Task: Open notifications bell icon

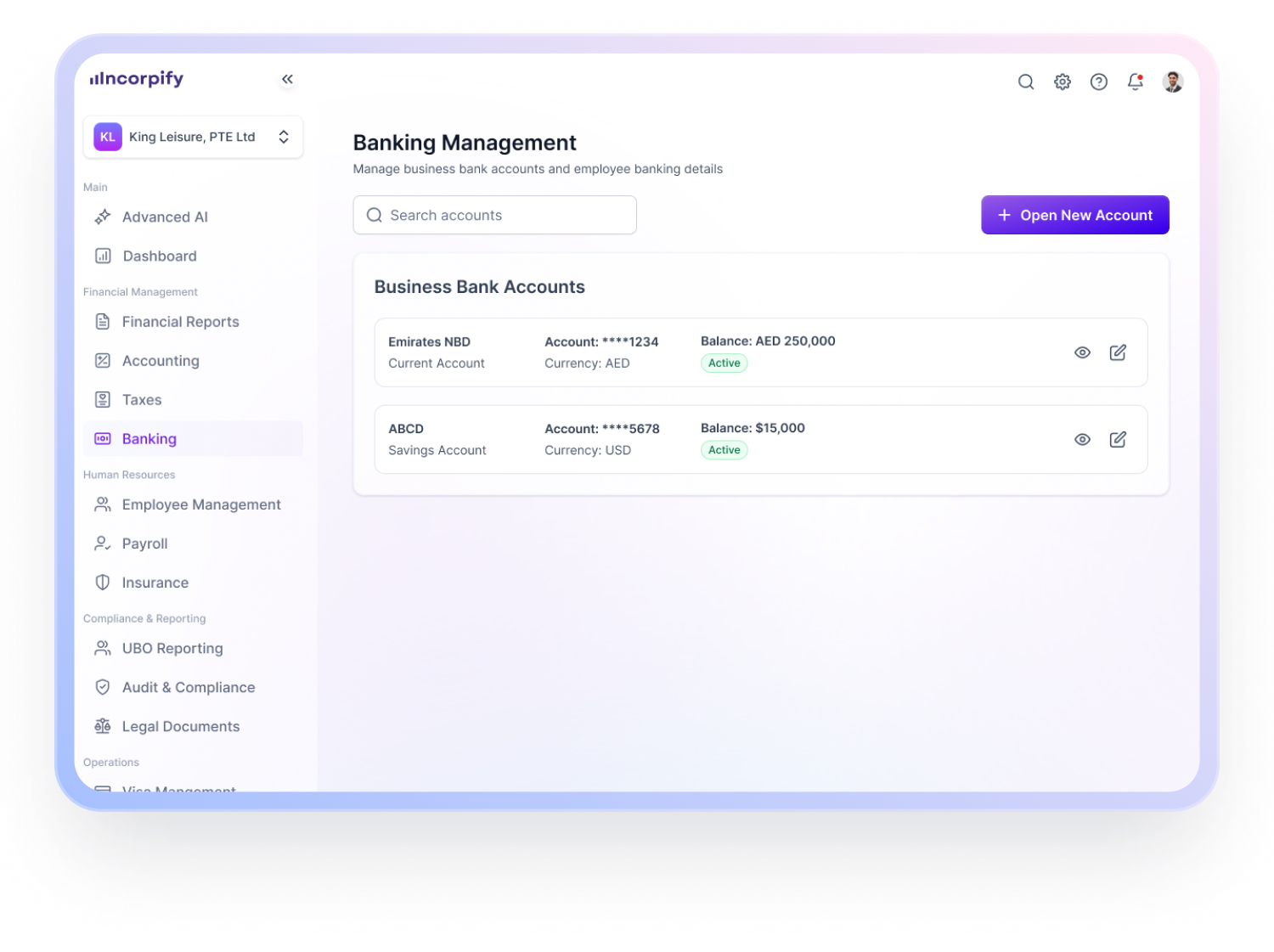Action: [x=1136, y=82]
